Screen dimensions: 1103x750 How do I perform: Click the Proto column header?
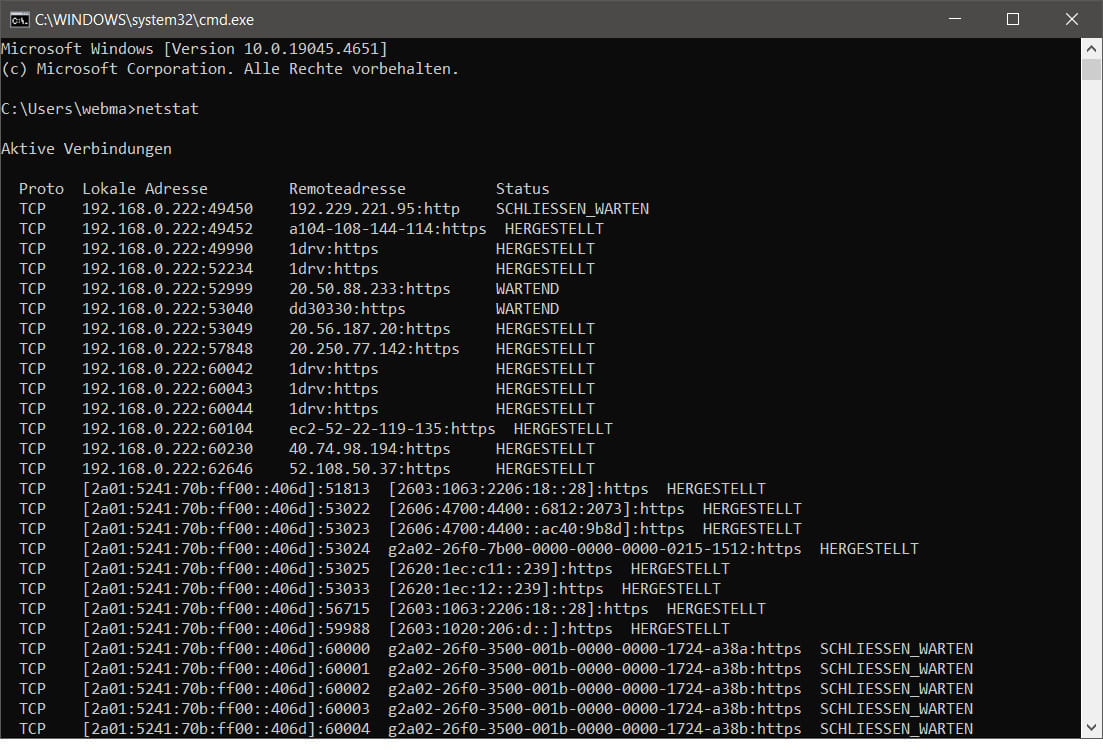[41, 189]
